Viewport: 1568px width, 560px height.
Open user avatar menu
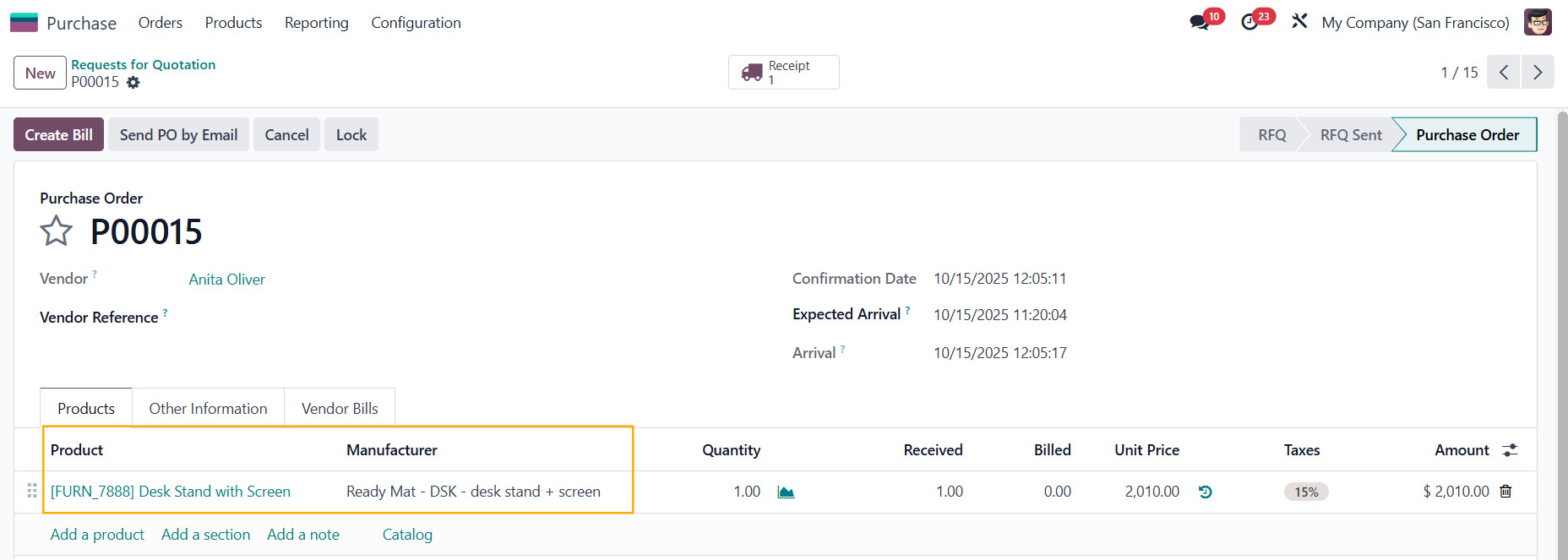(x=1538, y=23)
